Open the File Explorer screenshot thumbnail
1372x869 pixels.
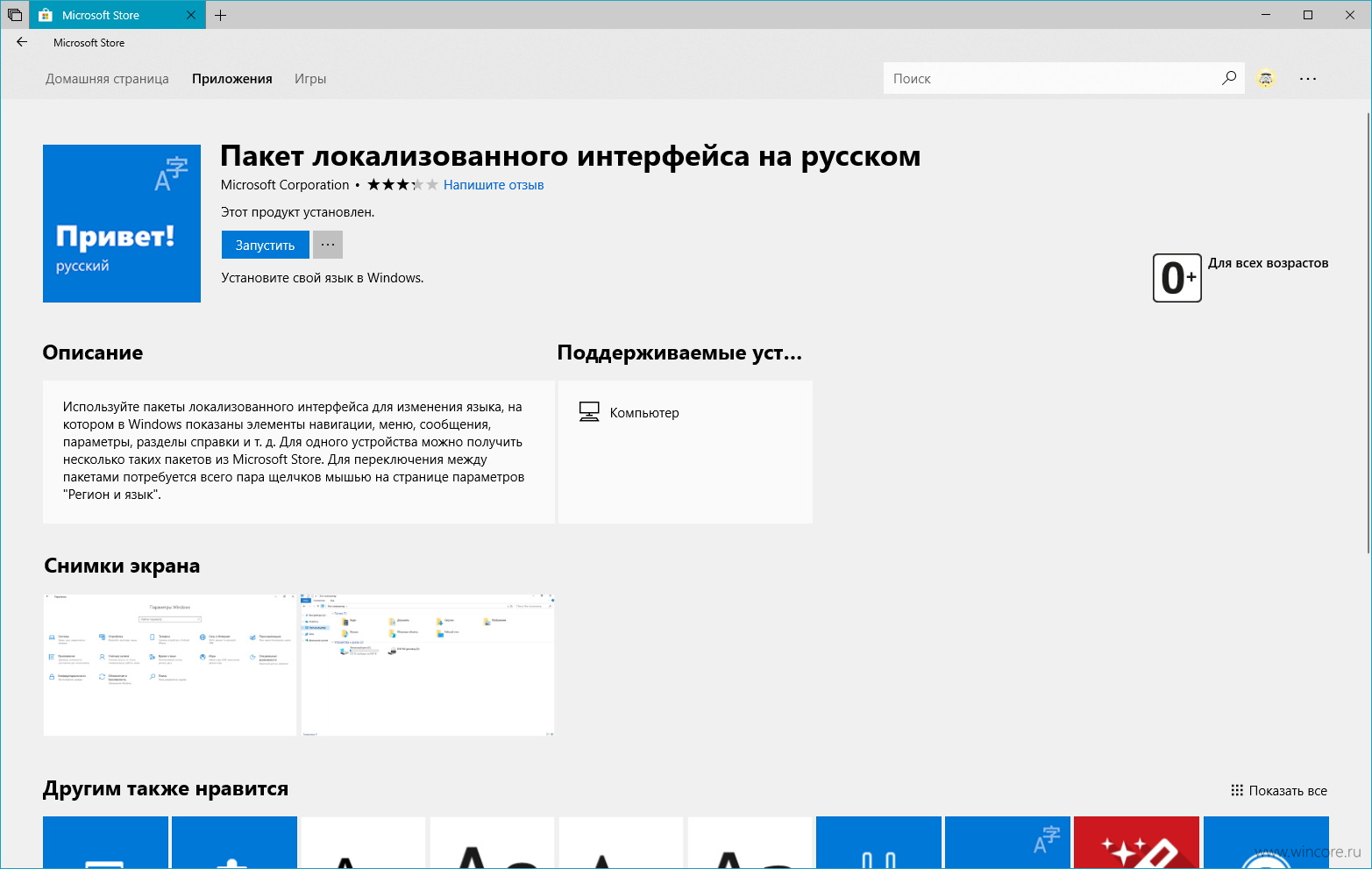coord(428,664)
